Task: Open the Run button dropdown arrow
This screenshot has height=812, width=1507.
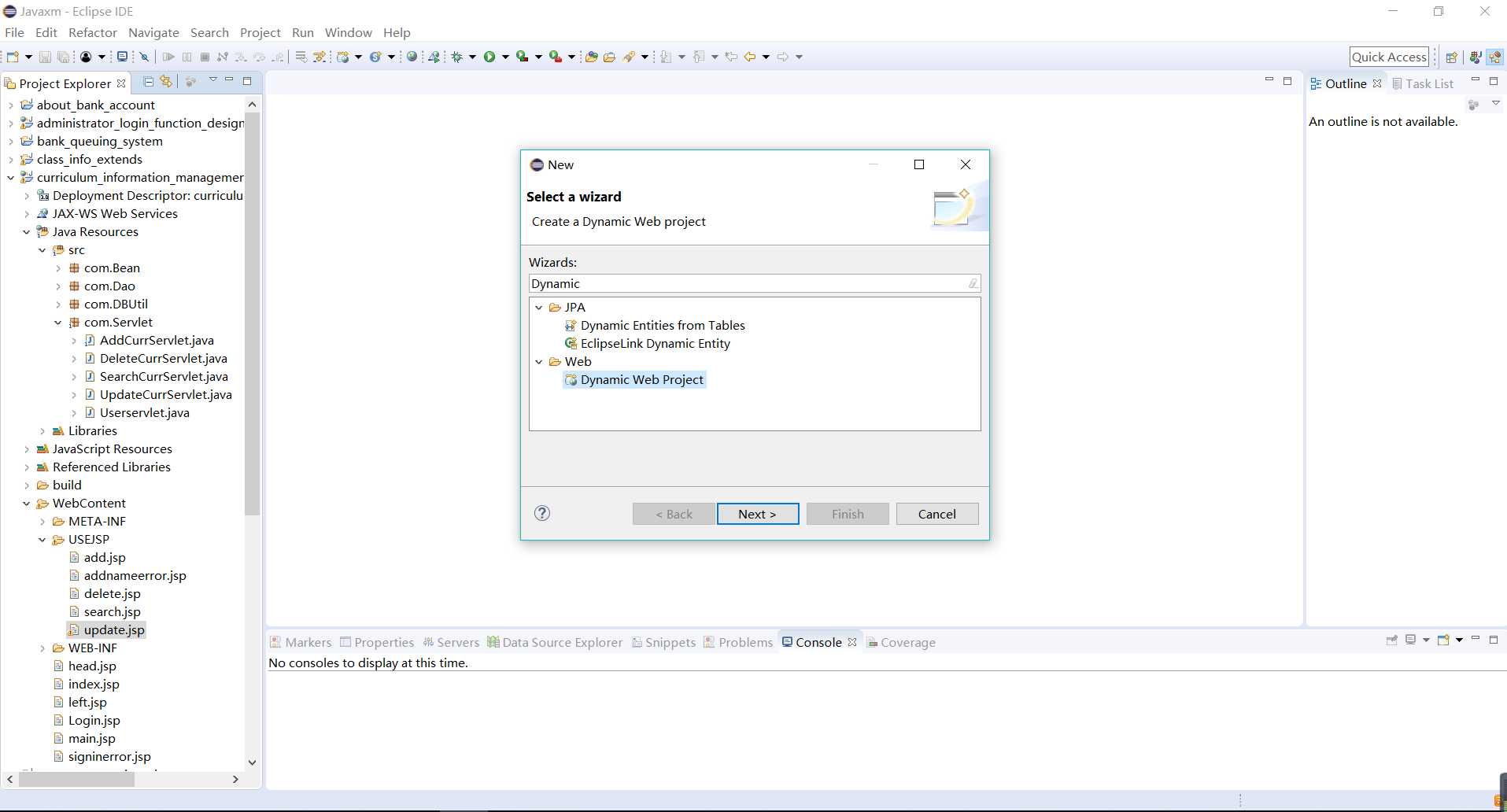Action: (505, 57)
